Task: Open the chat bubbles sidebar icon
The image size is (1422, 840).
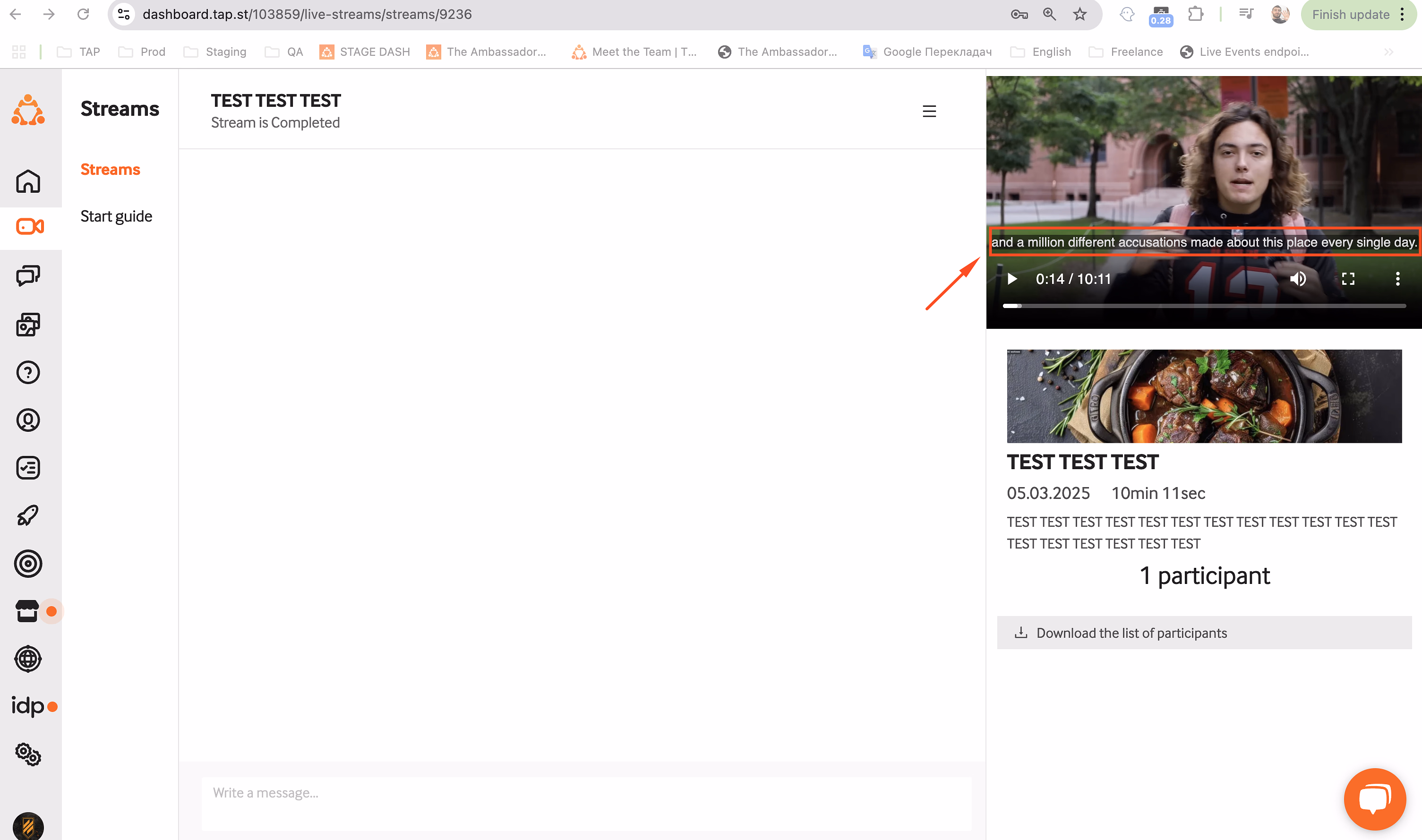Action: click(x=28, y=275)
